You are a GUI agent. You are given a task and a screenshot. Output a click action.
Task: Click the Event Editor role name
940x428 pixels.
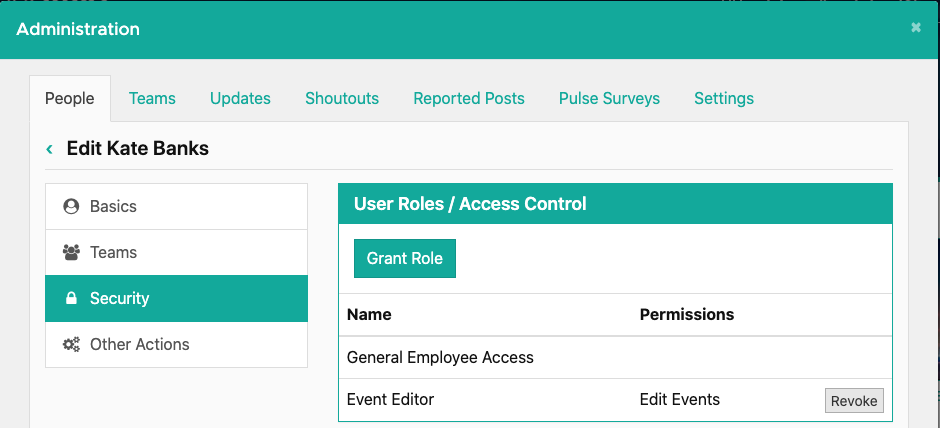390,399
